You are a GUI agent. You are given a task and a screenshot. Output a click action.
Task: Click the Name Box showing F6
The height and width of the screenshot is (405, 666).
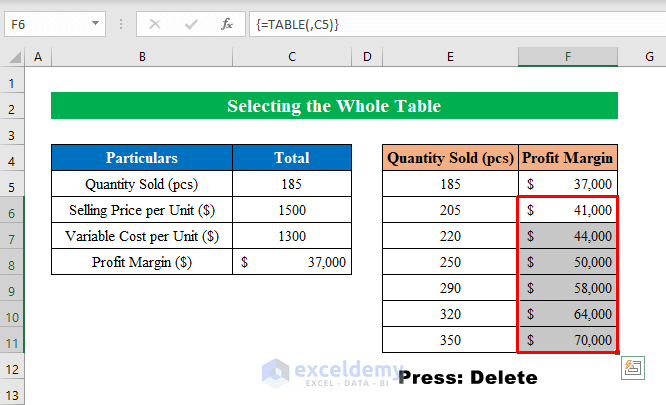45,24
